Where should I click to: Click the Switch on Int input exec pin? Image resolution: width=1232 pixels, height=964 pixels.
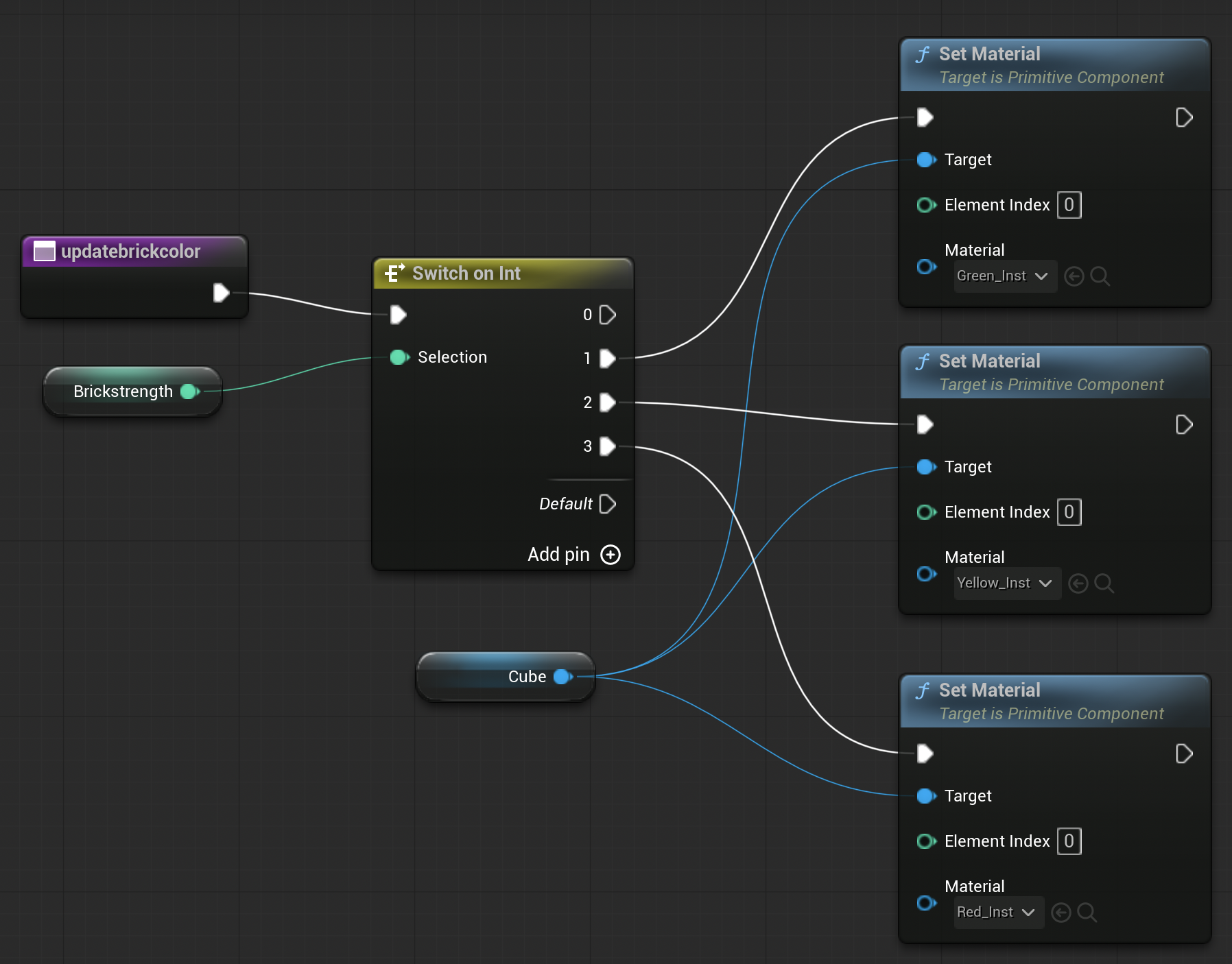pos(398,315)
